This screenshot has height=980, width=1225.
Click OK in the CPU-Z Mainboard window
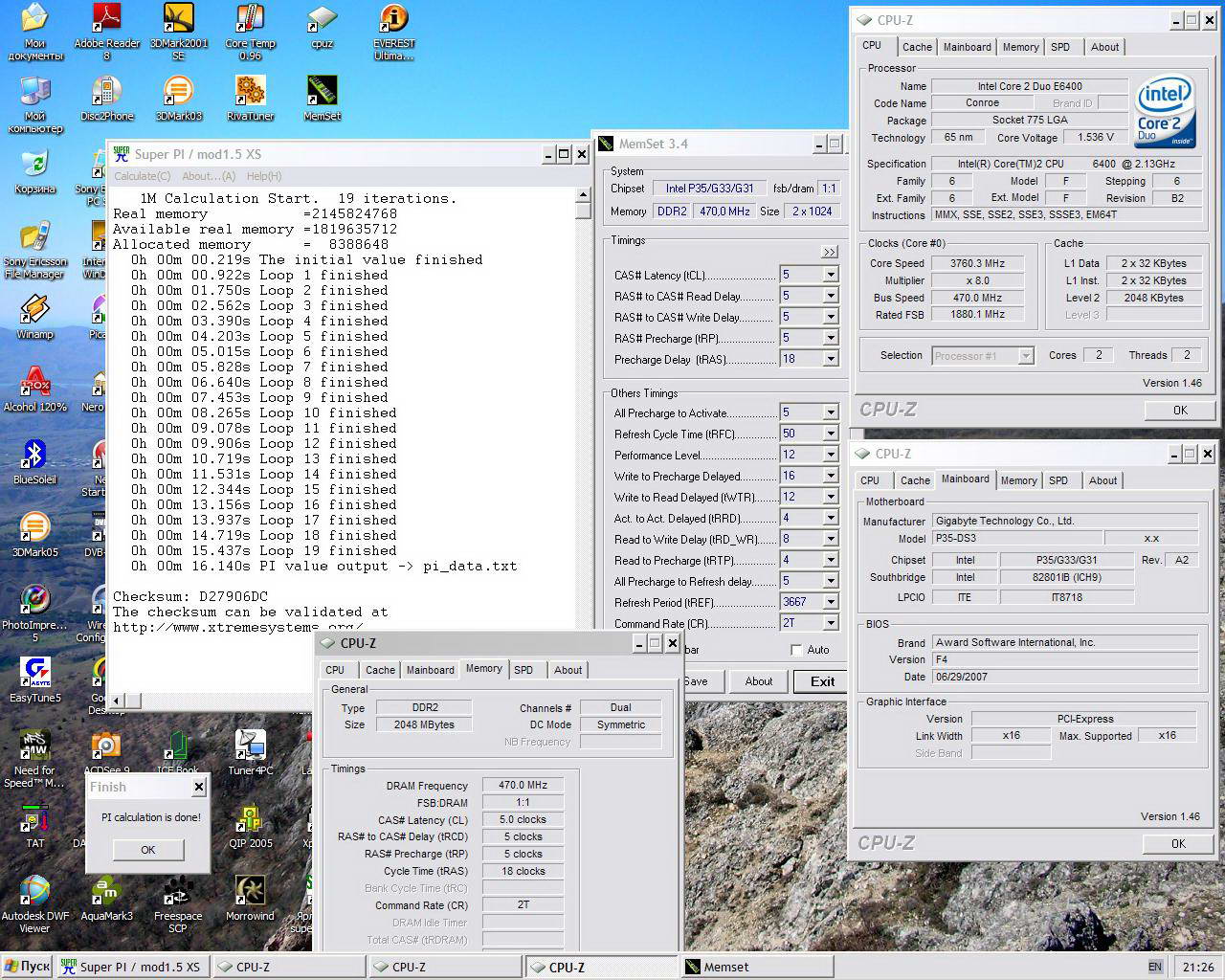(1178, 843)
